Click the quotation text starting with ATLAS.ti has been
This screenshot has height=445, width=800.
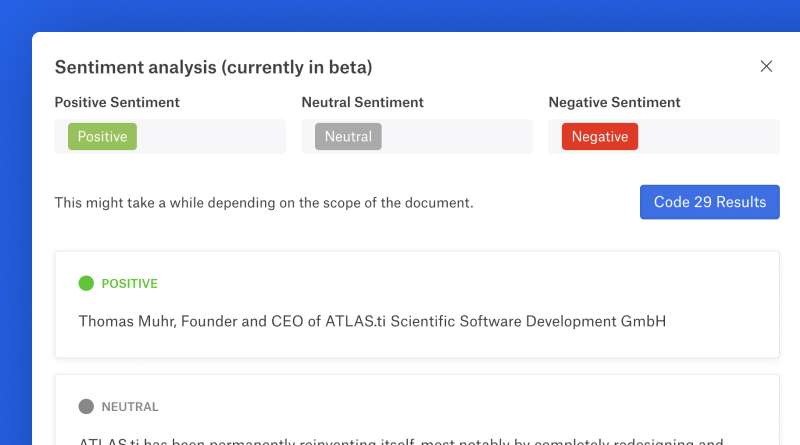(400, 440)
